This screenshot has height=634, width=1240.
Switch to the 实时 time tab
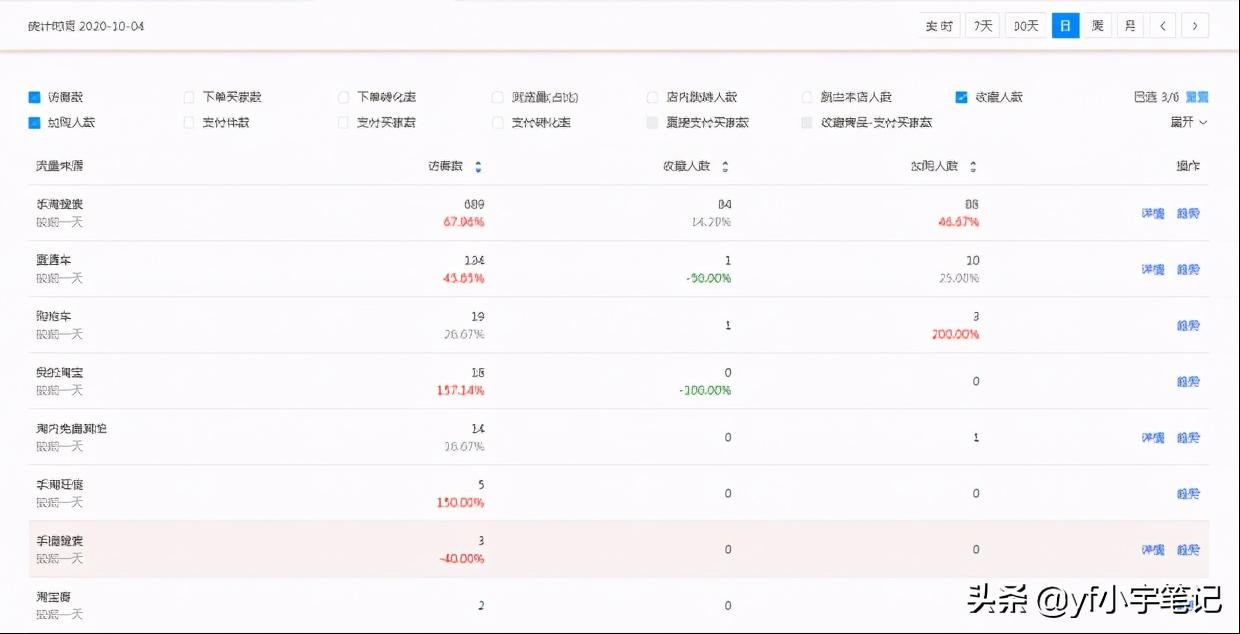(x=938, y=25)
